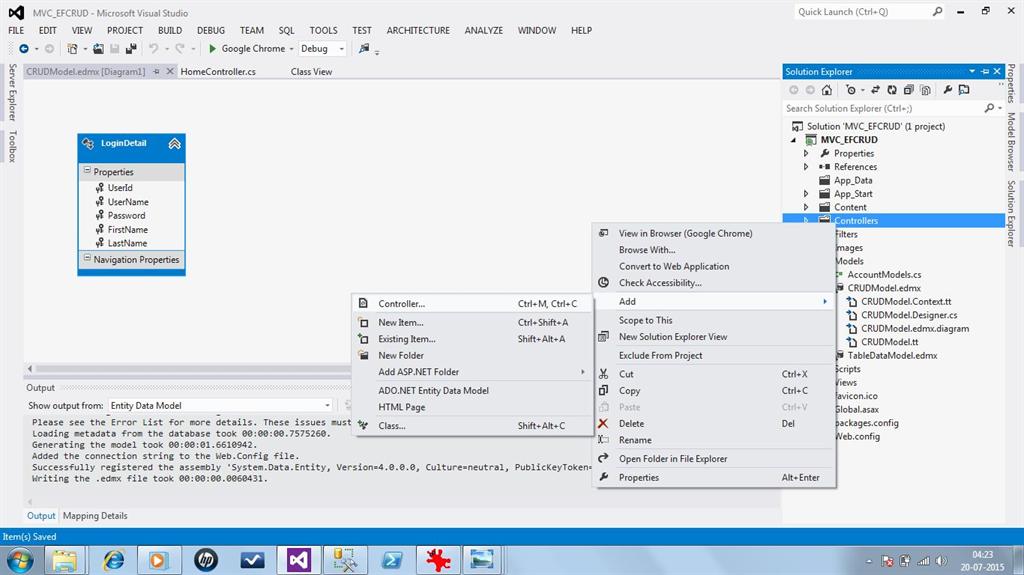Open the 'Show output from' dropdown
The image size is (1024, 575).
coord(326,405)
